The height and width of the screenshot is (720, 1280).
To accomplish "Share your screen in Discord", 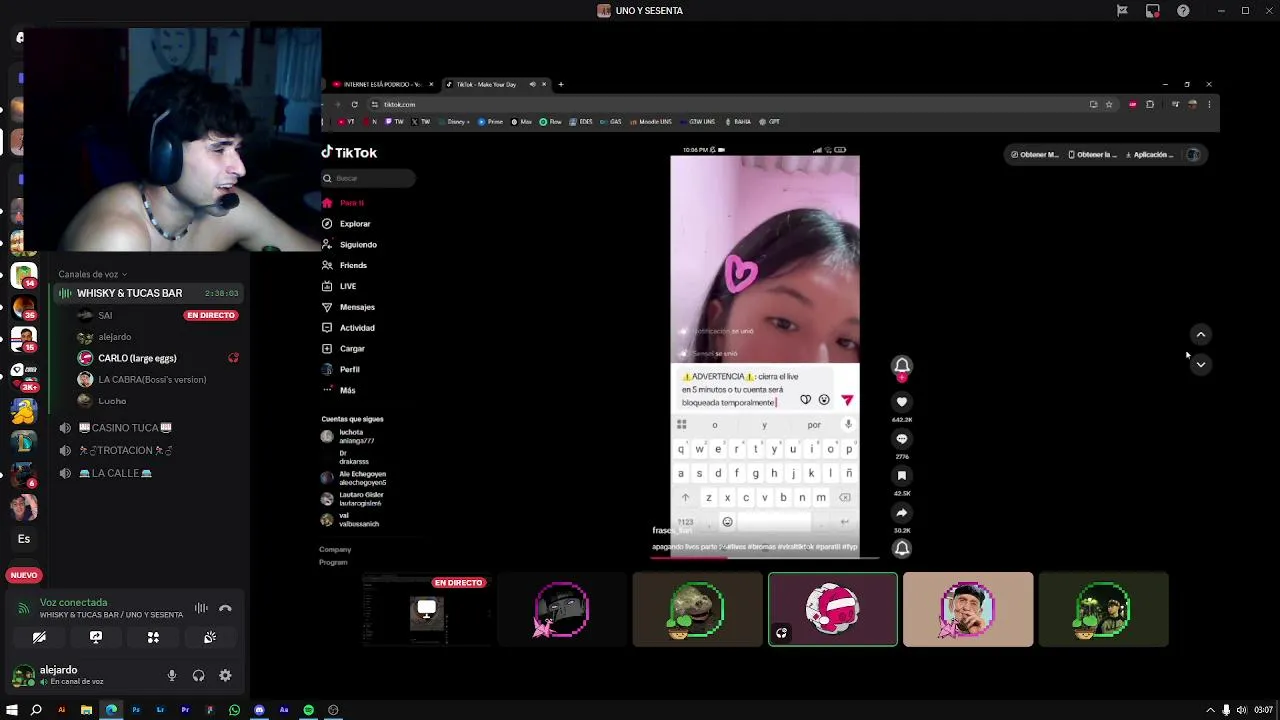I will [x=96, y=637].
